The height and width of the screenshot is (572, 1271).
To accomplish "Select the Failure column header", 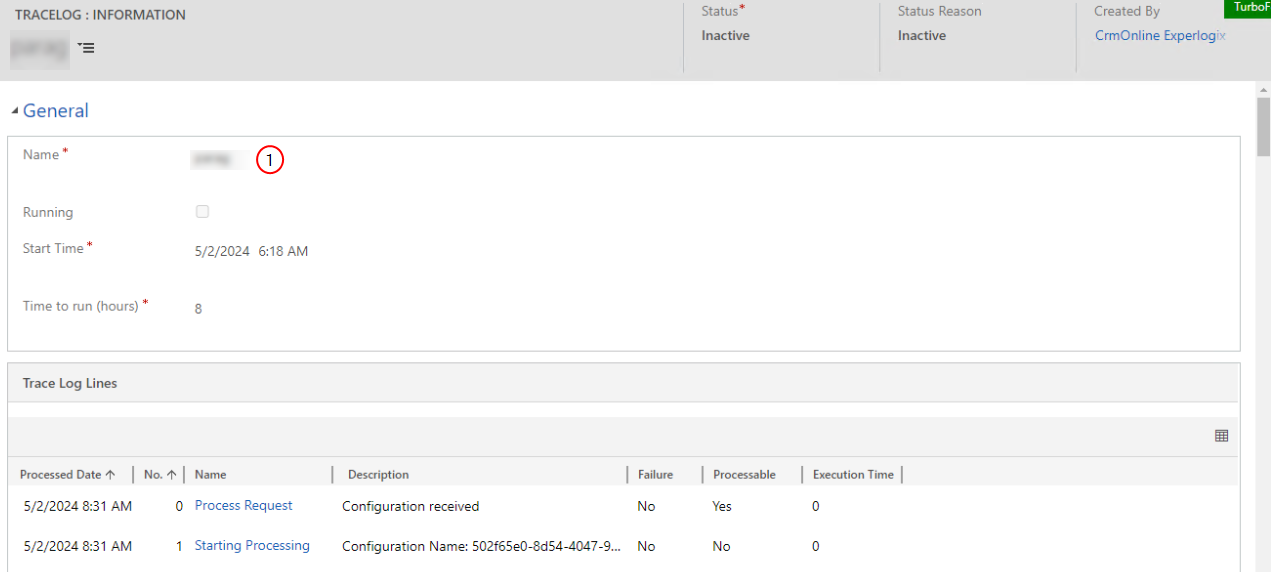I will point(655,475).
